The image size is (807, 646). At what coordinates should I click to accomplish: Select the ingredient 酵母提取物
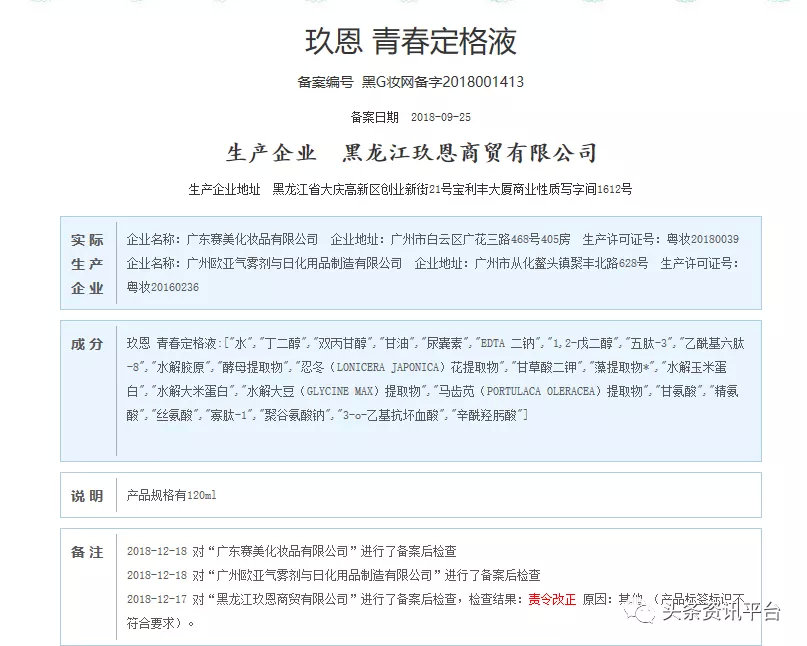(253, 368)
